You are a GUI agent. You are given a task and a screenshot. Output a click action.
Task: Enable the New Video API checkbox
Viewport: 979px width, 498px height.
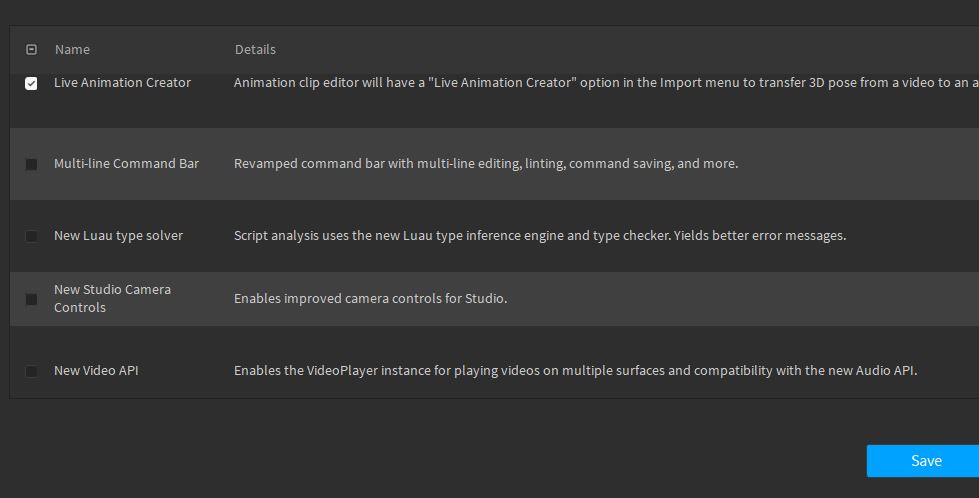pos(31,371)
